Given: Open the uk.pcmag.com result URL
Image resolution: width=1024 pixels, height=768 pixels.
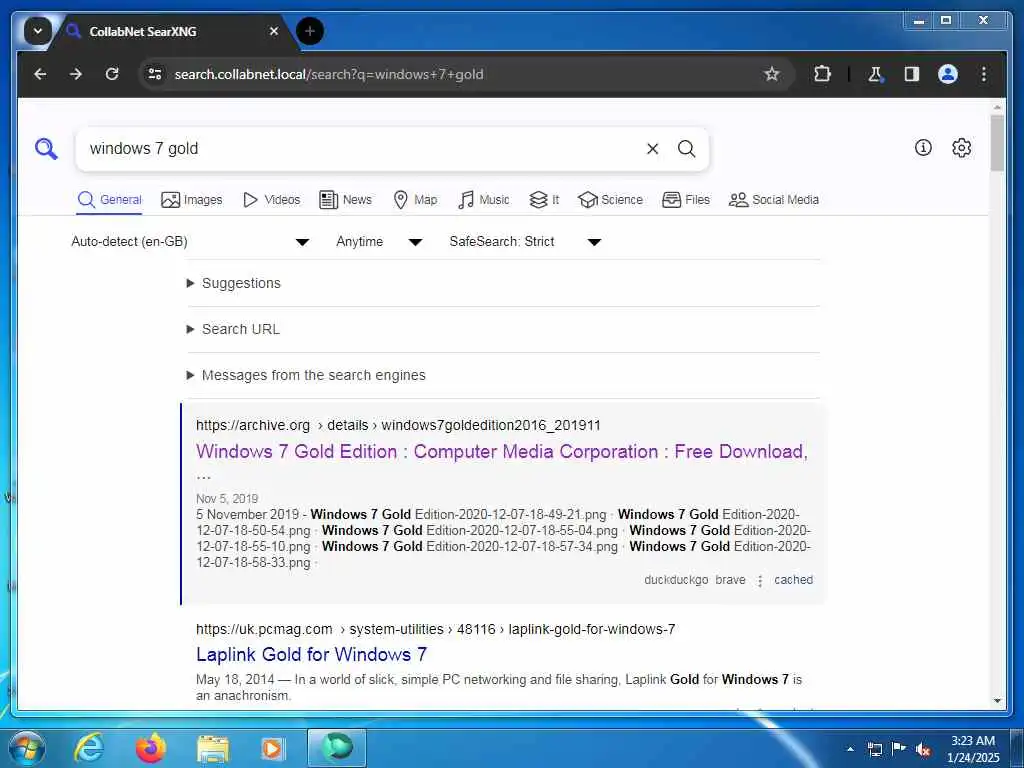Looking at the screenshot, I should click(x=436, y=630).
